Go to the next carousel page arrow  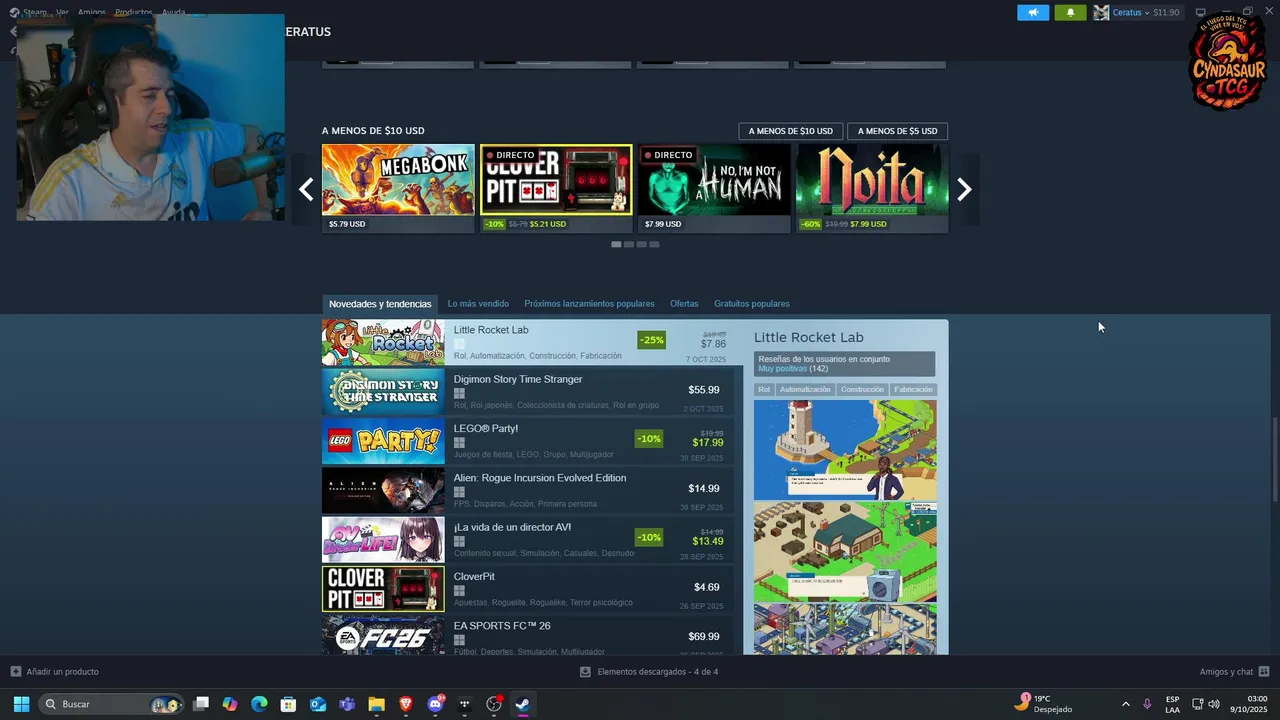point(964,189)
